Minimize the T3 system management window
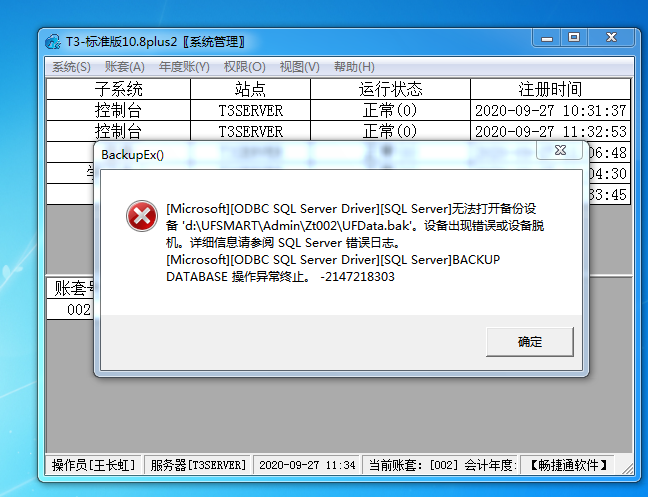648x497 pixels. click(x=547, y=38)
